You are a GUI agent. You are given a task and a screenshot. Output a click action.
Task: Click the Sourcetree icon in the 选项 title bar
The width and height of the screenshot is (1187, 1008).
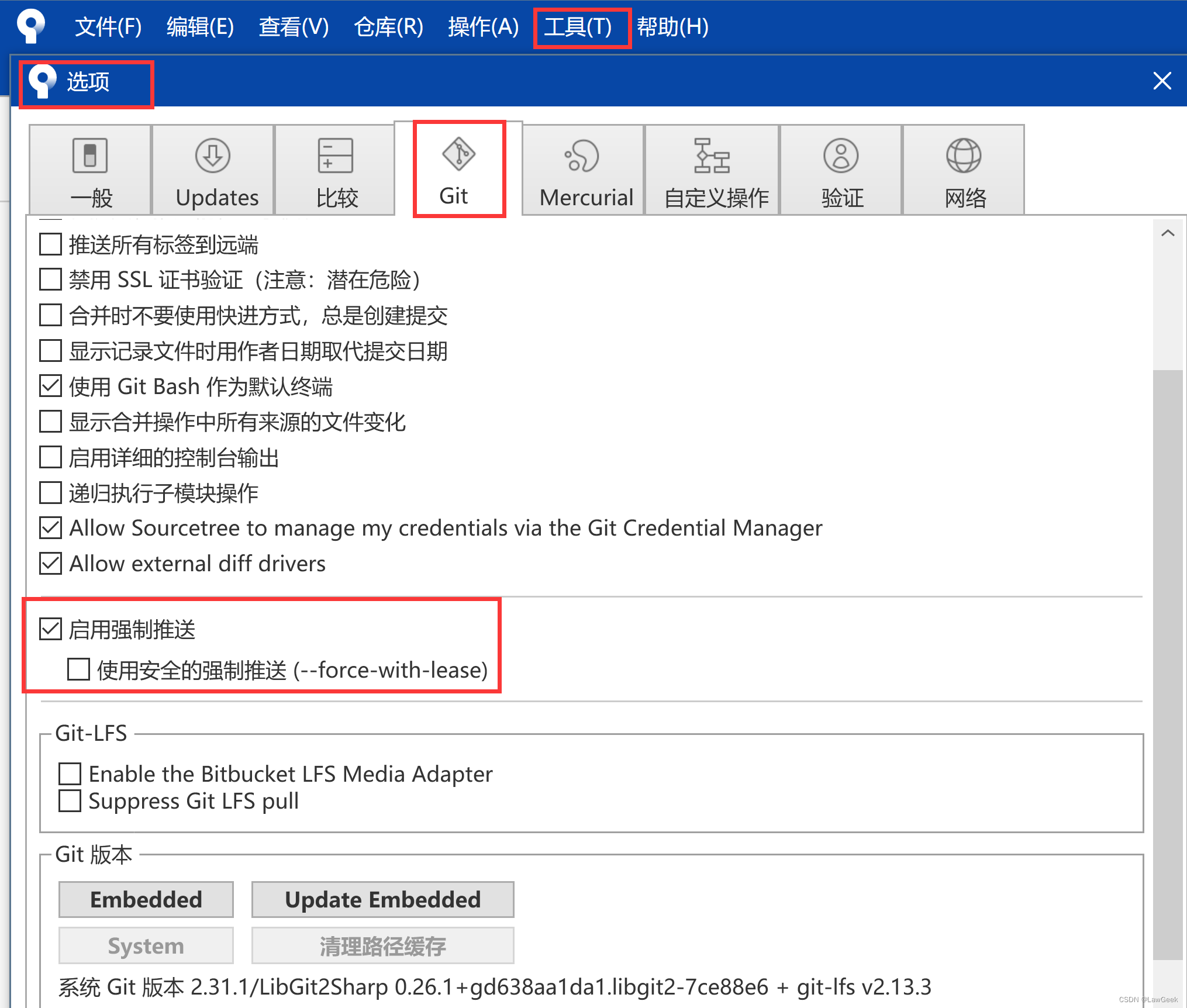click(43, 81)
